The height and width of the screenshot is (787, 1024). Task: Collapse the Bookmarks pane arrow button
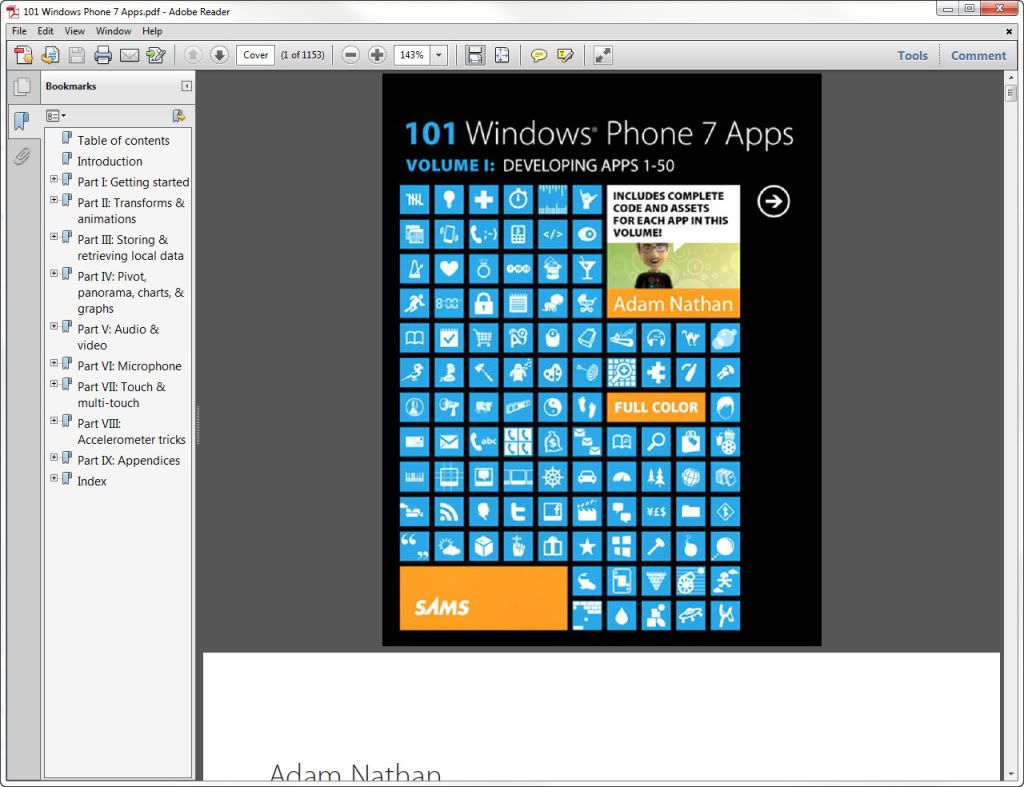[187, 86]
